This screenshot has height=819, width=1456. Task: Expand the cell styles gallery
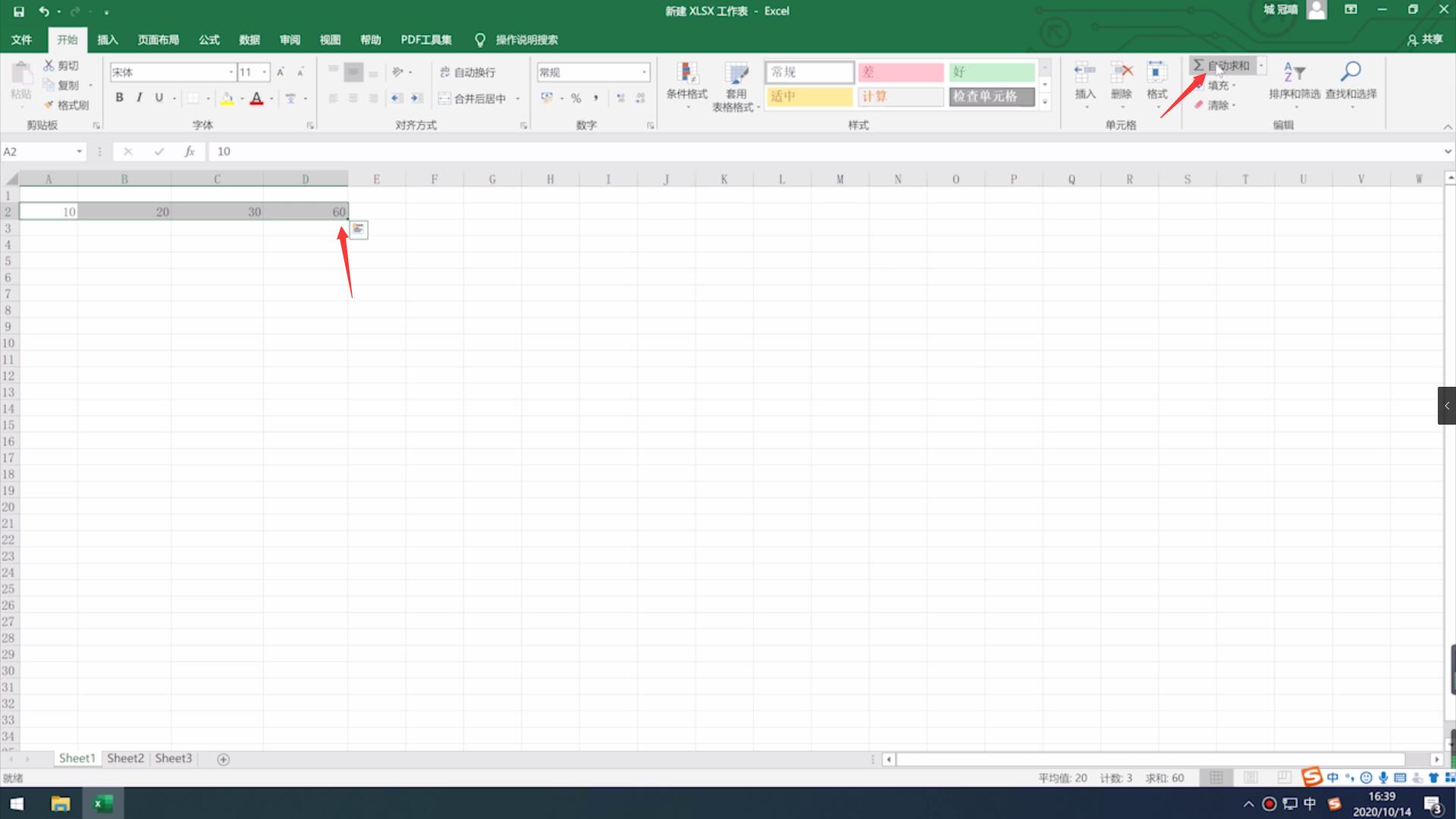pyautogui.click(x=1045, y=102)
